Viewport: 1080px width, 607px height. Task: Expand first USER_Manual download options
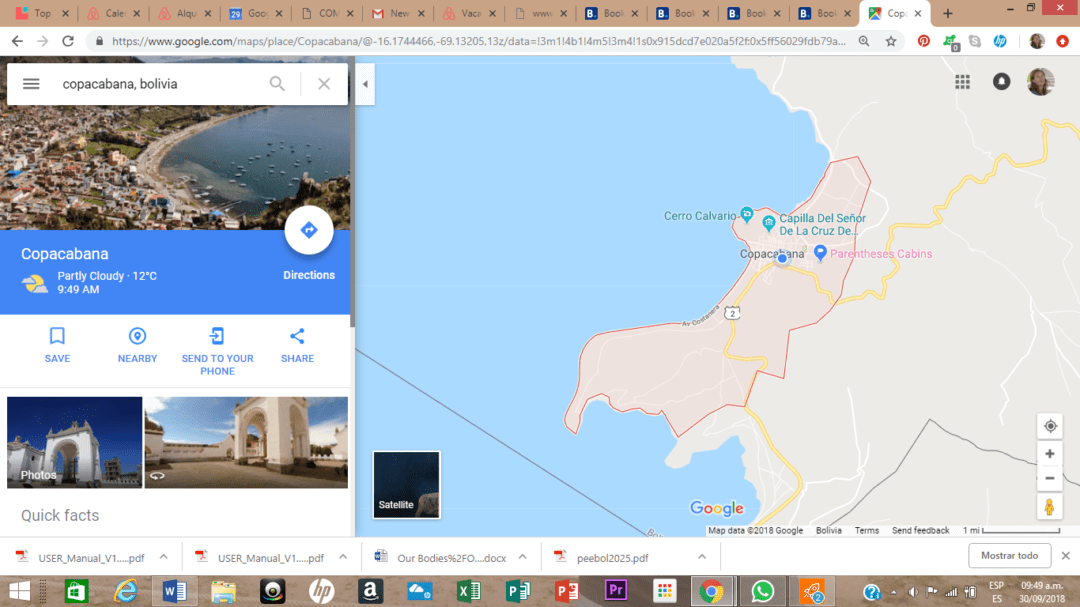pos(163,557)
